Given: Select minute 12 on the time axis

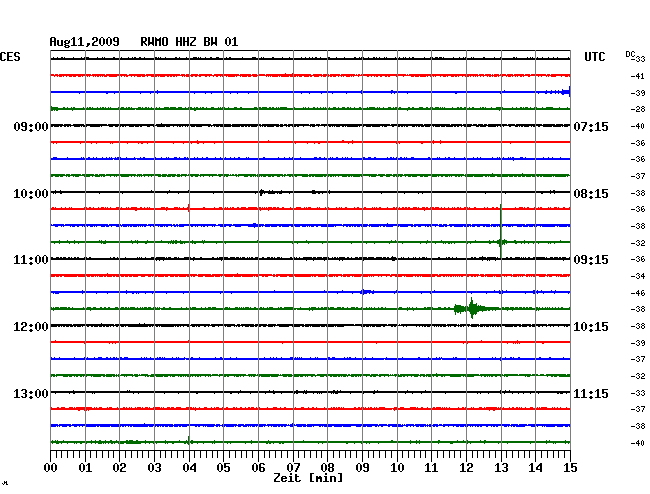Looking at the screenshot, I should (x=466, y=468).
